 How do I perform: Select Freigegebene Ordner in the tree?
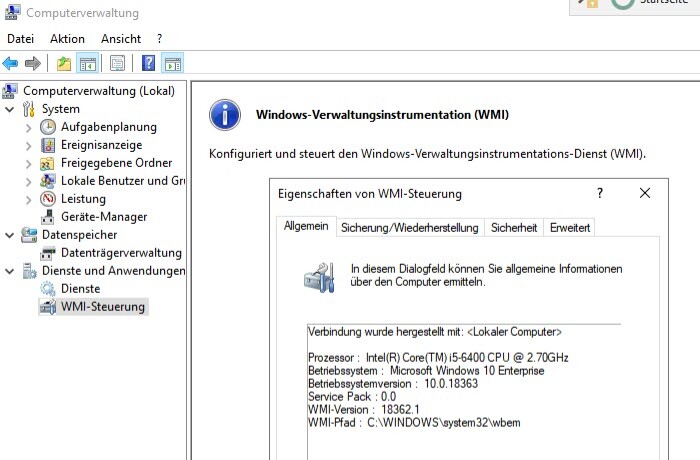(x=117, y=163)
